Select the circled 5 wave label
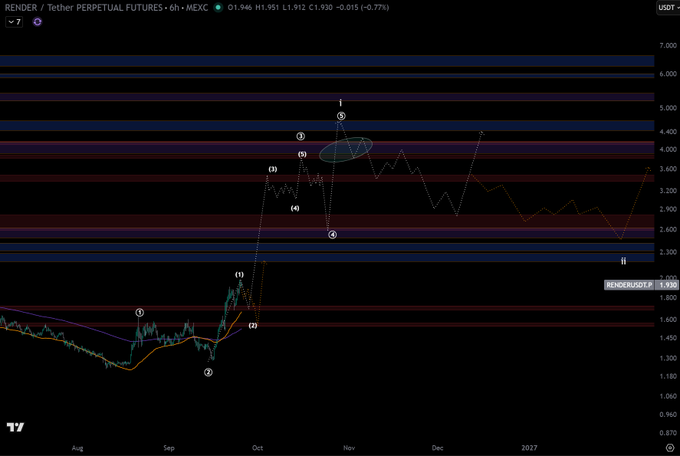 [341, 116]
